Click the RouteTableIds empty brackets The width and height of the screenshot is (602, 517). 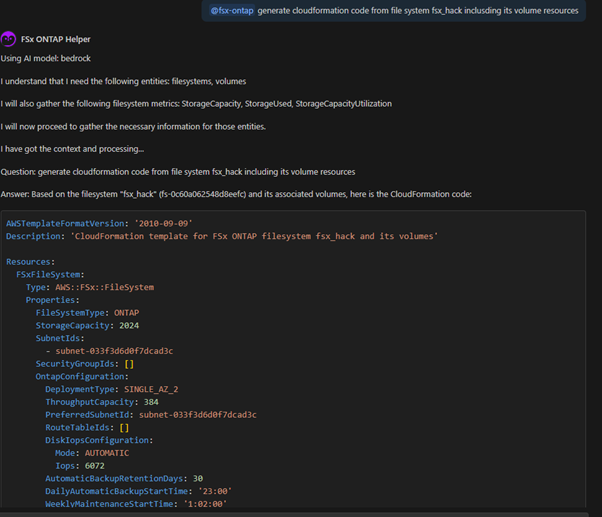pos(124,427)
